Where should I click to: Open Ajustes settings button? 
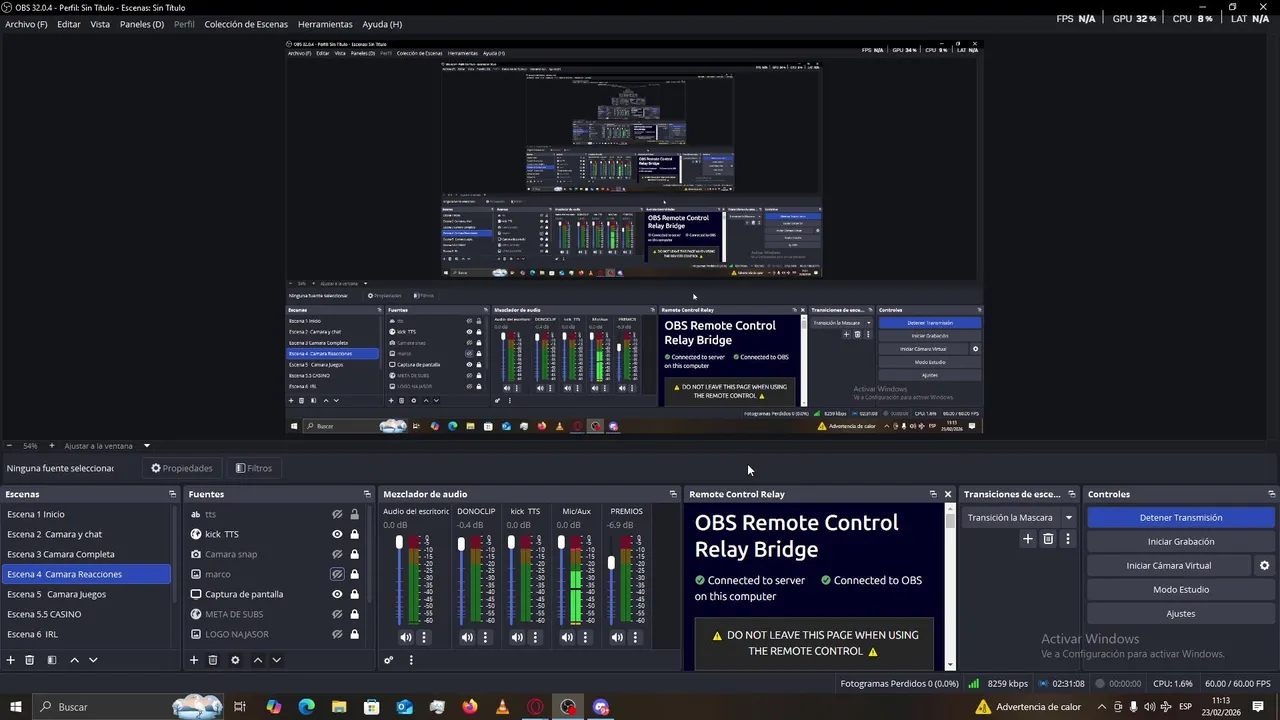coord(1180,614)
